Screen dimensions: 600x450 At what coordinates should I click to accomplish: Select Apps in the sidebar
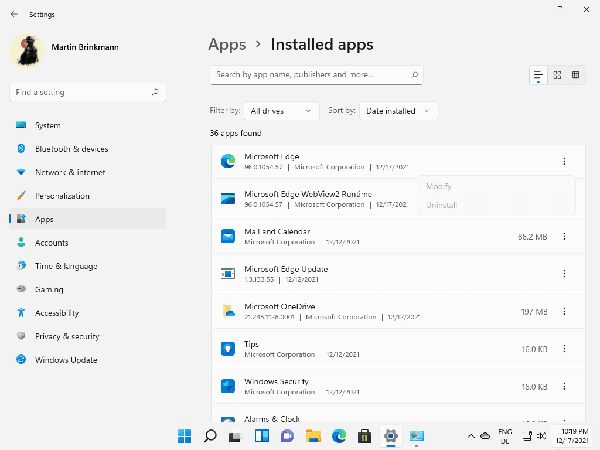(x=88, y=219)
